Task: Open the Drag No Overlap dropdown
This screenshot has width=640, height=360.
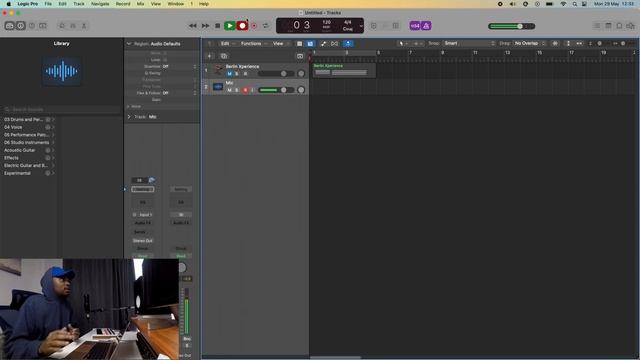Action: point(529,43)
